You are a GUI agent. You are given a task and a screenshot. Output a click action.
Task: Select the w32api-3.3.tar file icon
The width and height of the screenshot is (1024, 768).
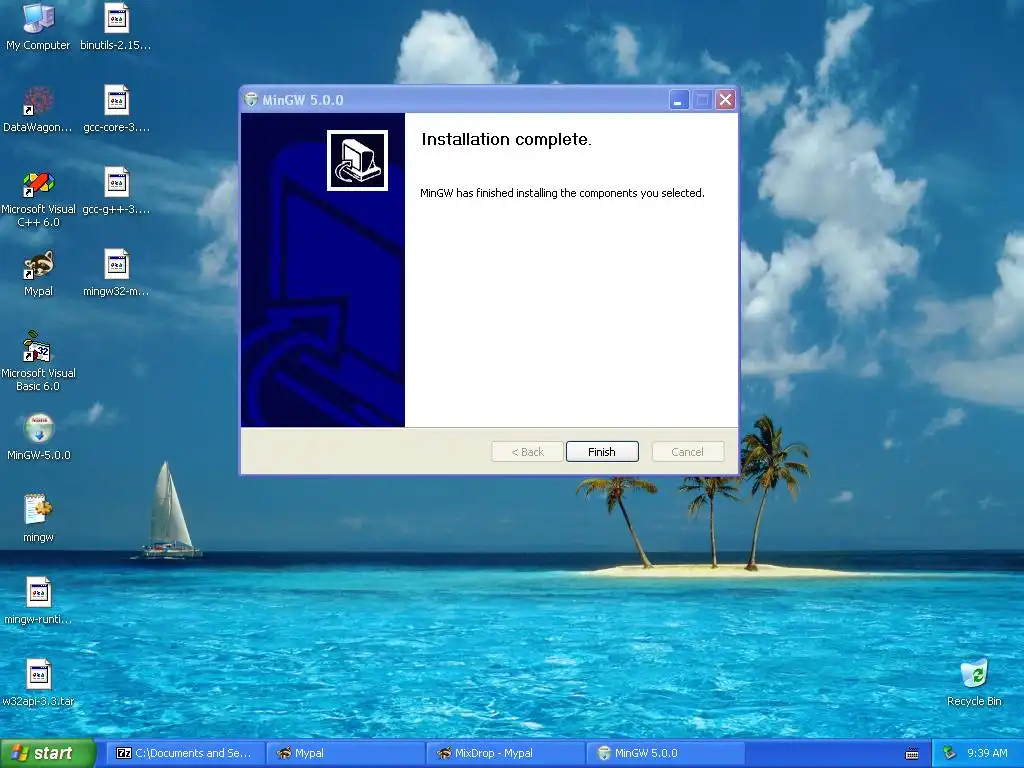click(x=38, y=683)
